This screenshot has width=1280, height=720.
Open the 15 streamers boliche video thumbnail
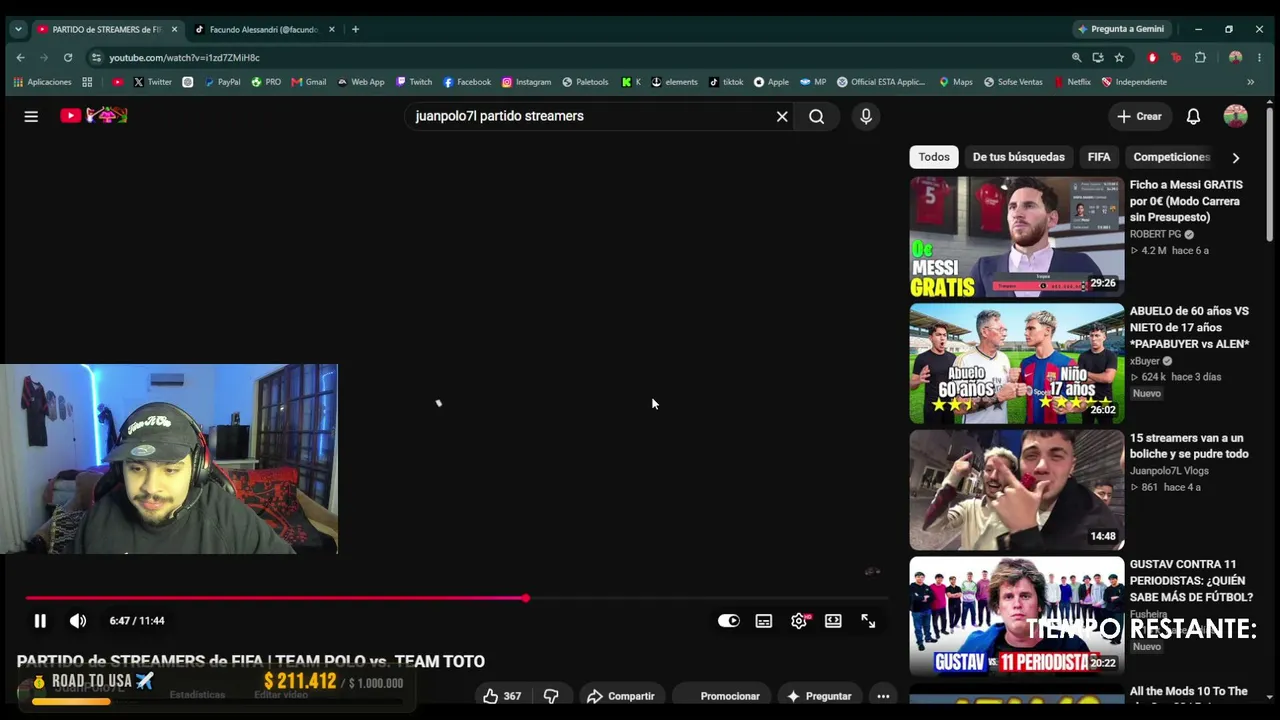pos(1017,490)
